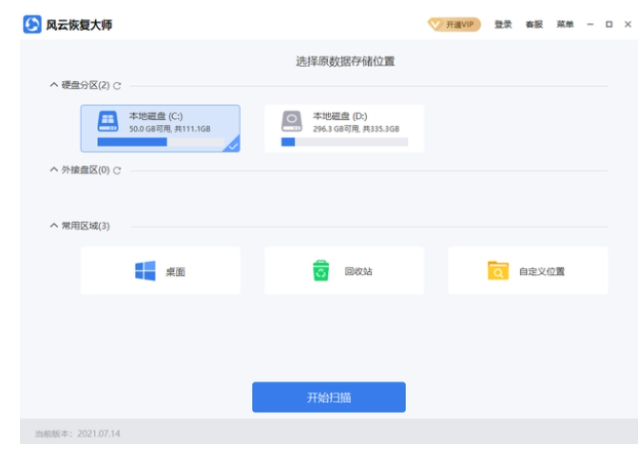The image size is (644, 450).
Task: Click the green recycle bin (回收站) icon
Action: tap(321, 271)
